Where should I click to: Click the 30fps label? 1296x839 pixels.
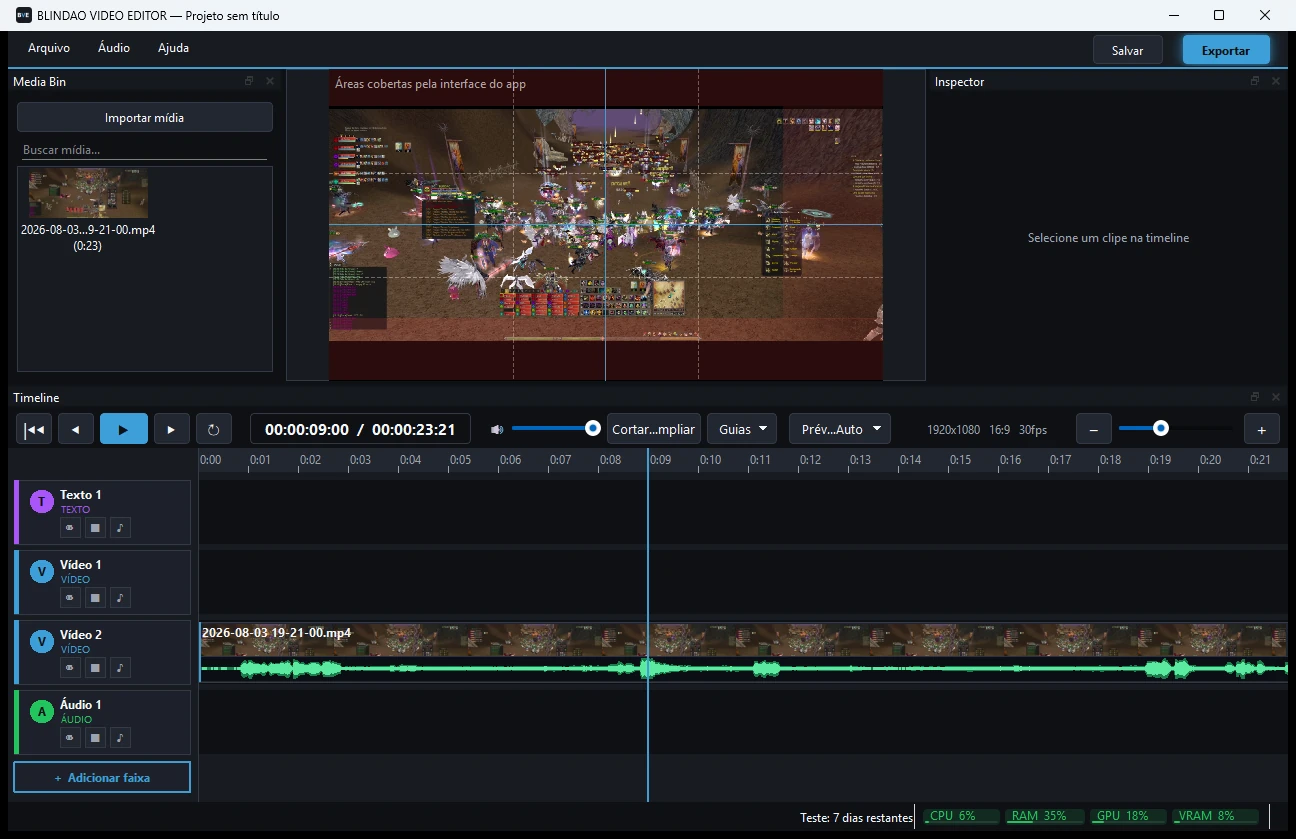click(1033, 429)
